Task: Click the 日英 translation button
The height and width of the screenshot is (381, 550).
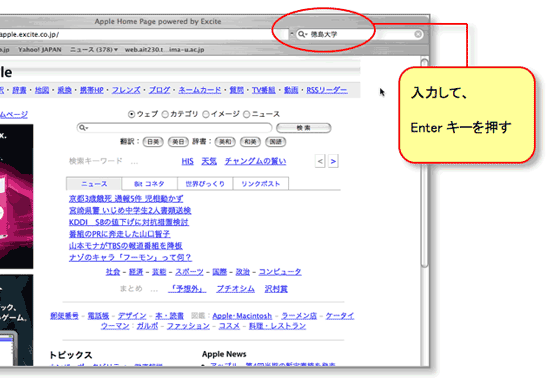Action: click(x=153, y=142)
